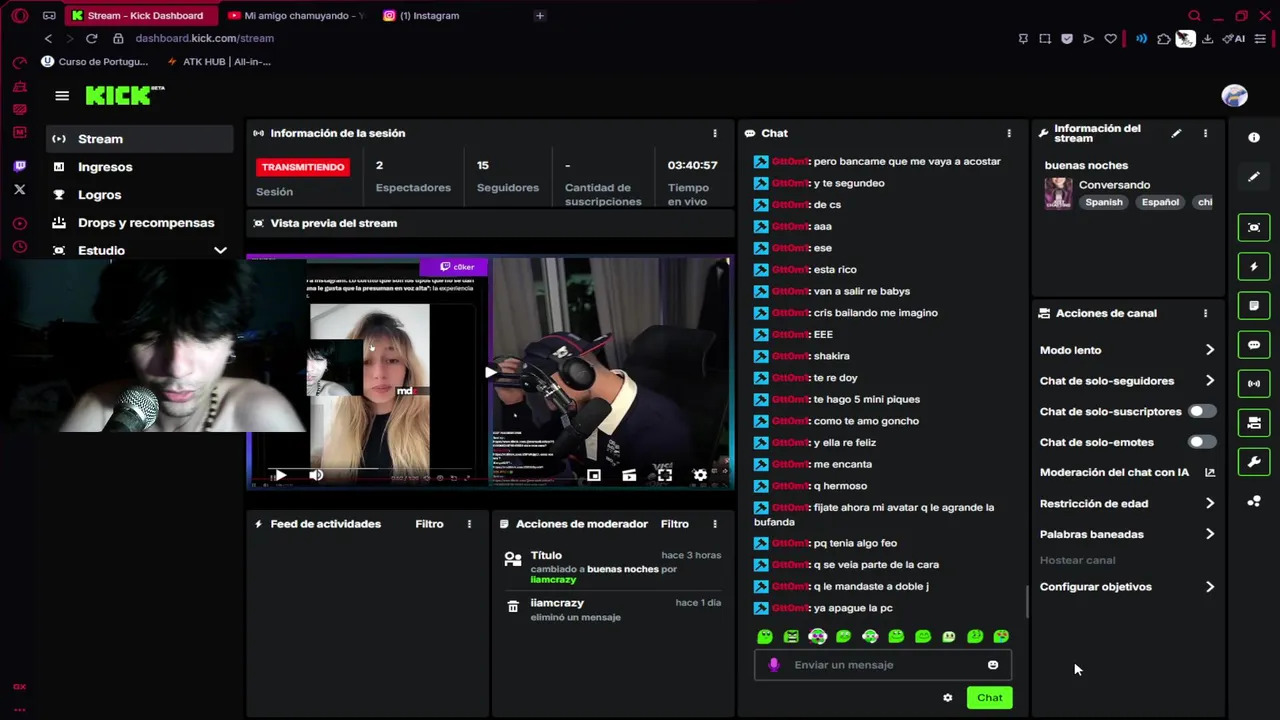The height and width of the screenshot is (720, 1280).
Task: Toggle the channel actions widget icon
Action: tap(1254, 423)
